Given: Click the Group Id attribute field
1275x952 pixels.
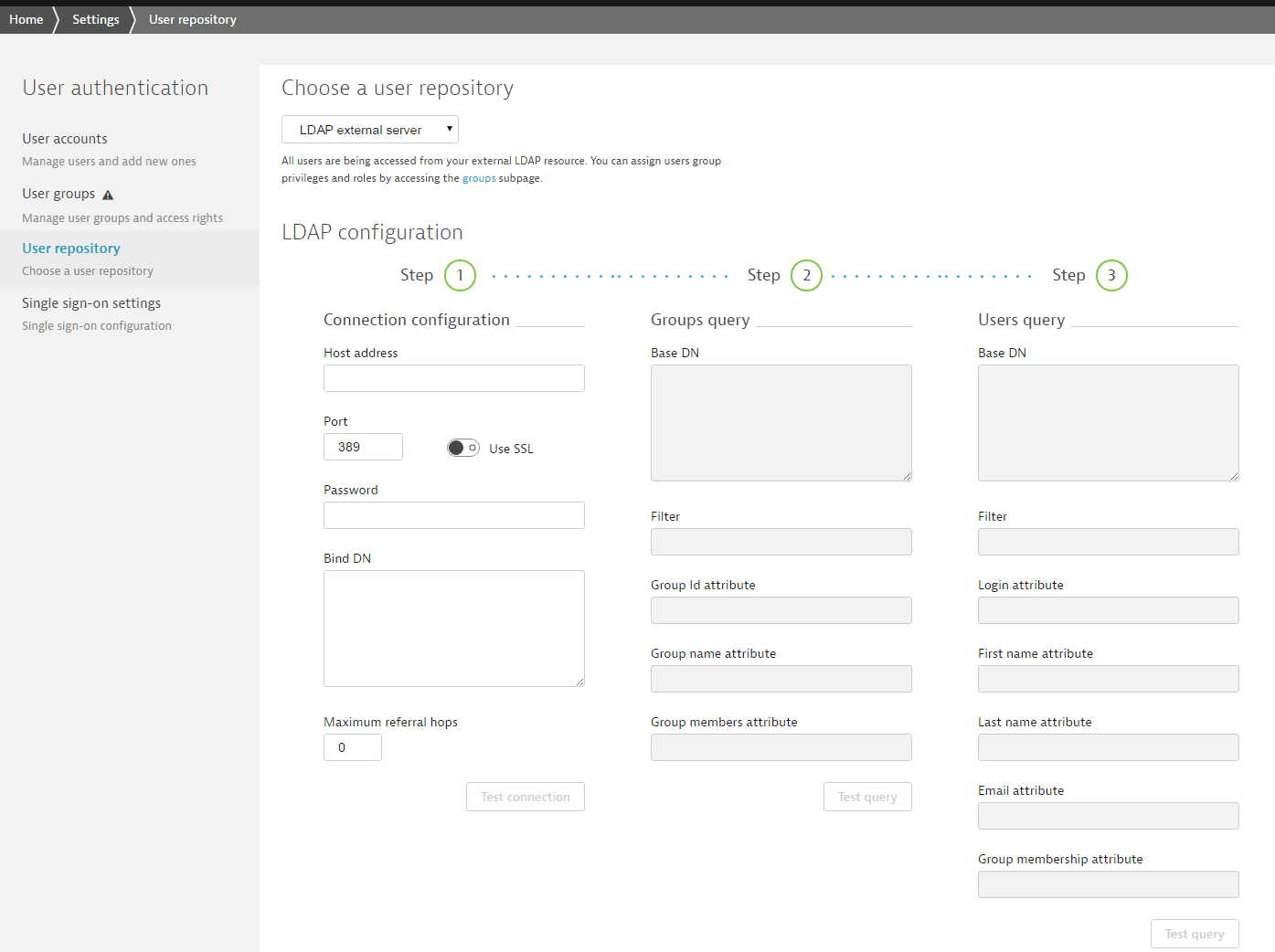Looking at the screenshot, I should [x=781, y=610].
